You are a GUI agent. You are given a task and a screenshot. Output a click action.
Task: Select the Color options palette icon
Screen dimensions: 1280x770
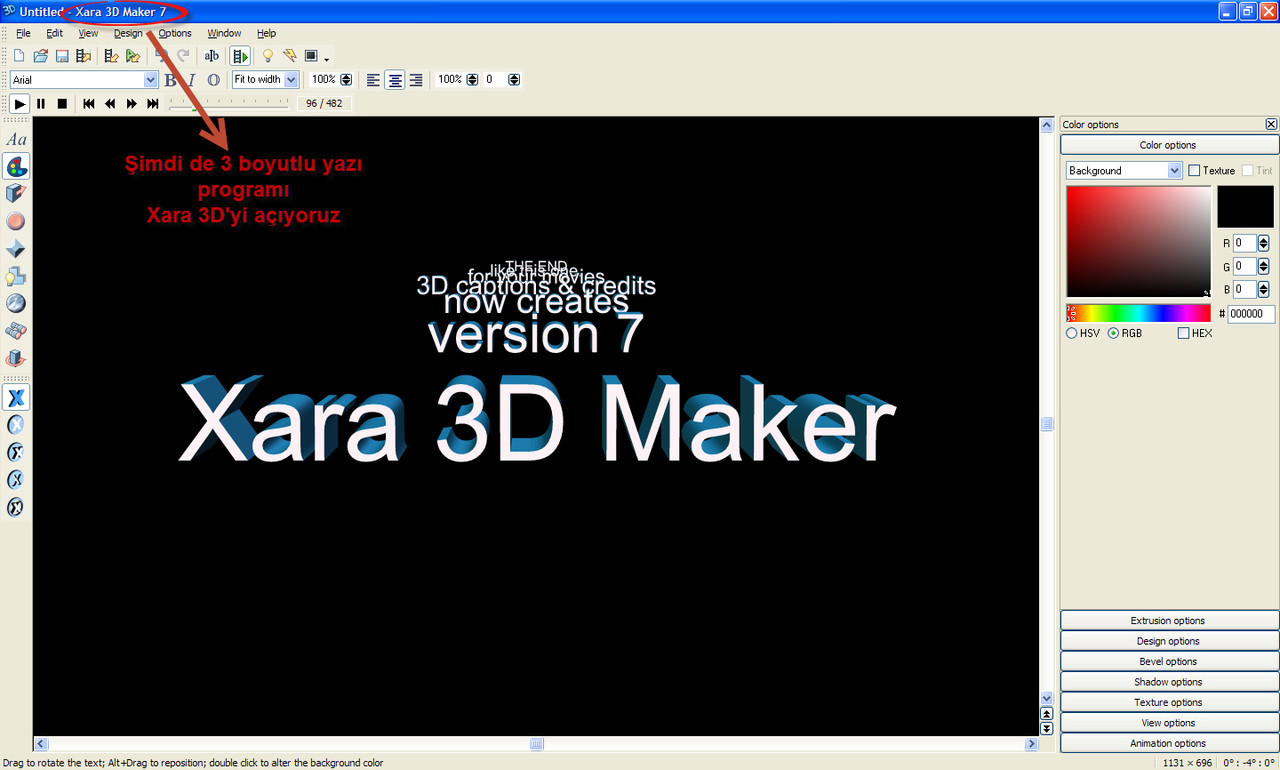[16, 166]
